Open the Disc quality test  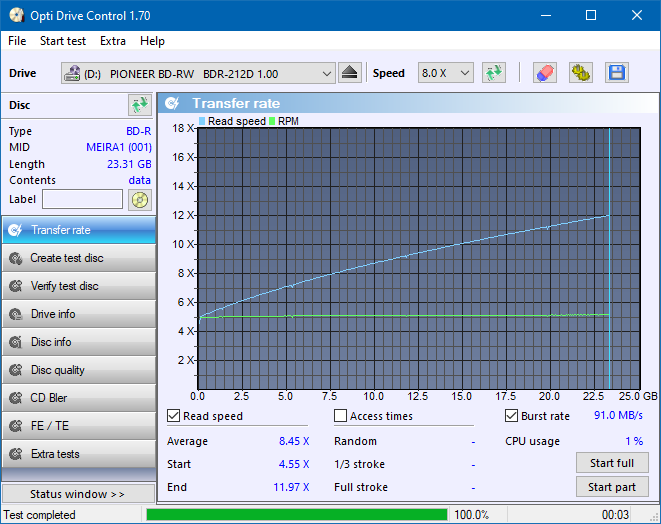pyautogui.click(x=78, y=370)
